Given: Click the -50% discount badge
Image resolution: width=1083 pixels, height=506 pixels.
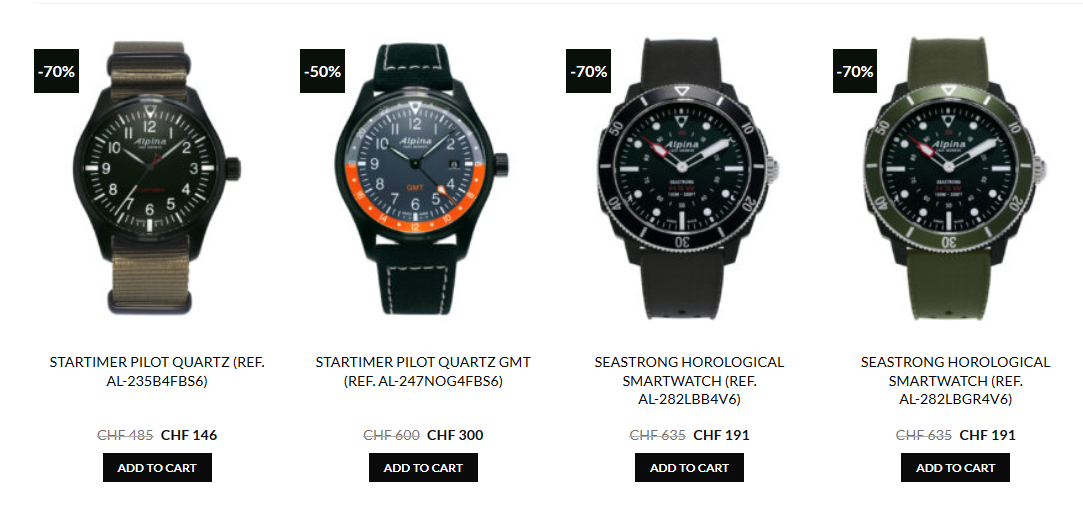Looking at the screenshot, I should (322, 71).
